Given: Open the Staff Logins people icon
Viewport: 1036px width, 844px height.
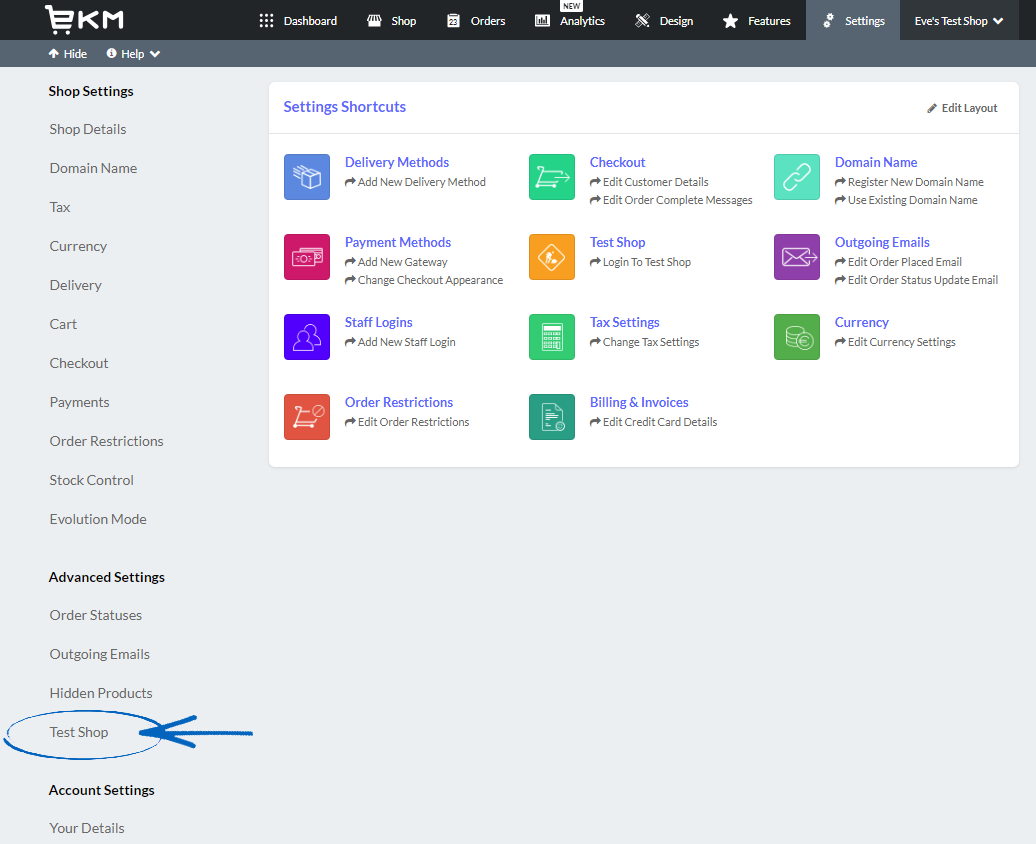Looking at the screenshot, I should (307, 337).
